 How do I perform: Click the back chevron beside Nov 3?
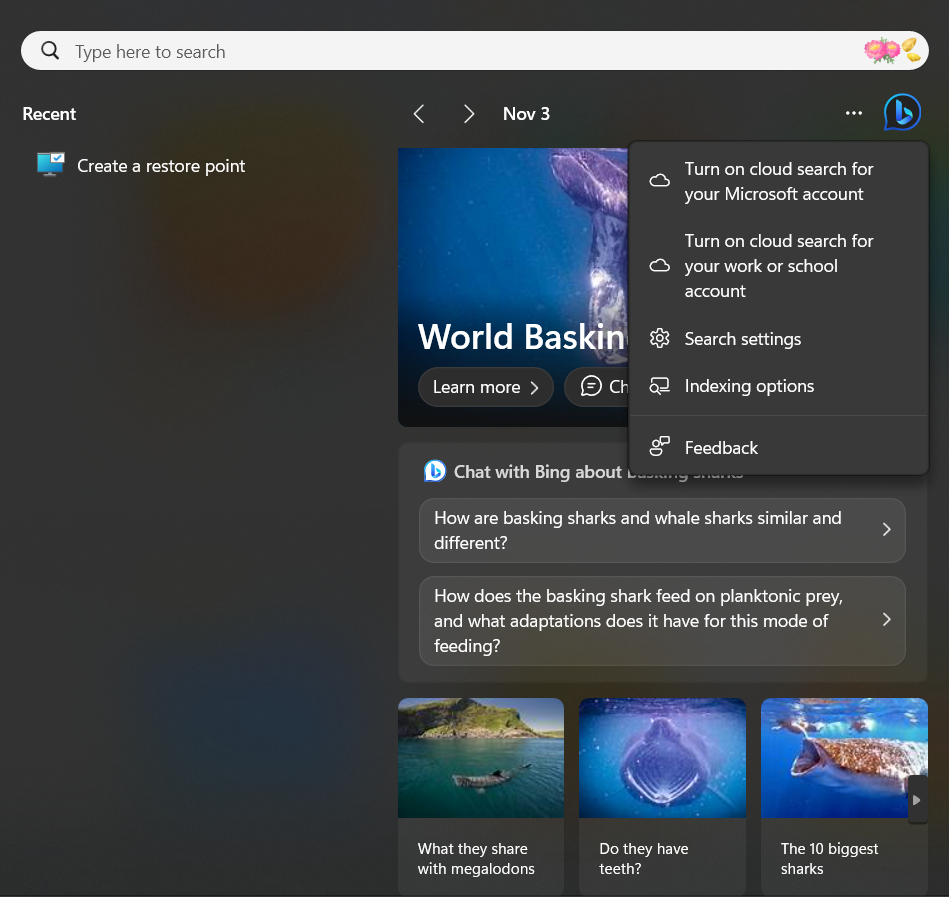tap(419, 113)
